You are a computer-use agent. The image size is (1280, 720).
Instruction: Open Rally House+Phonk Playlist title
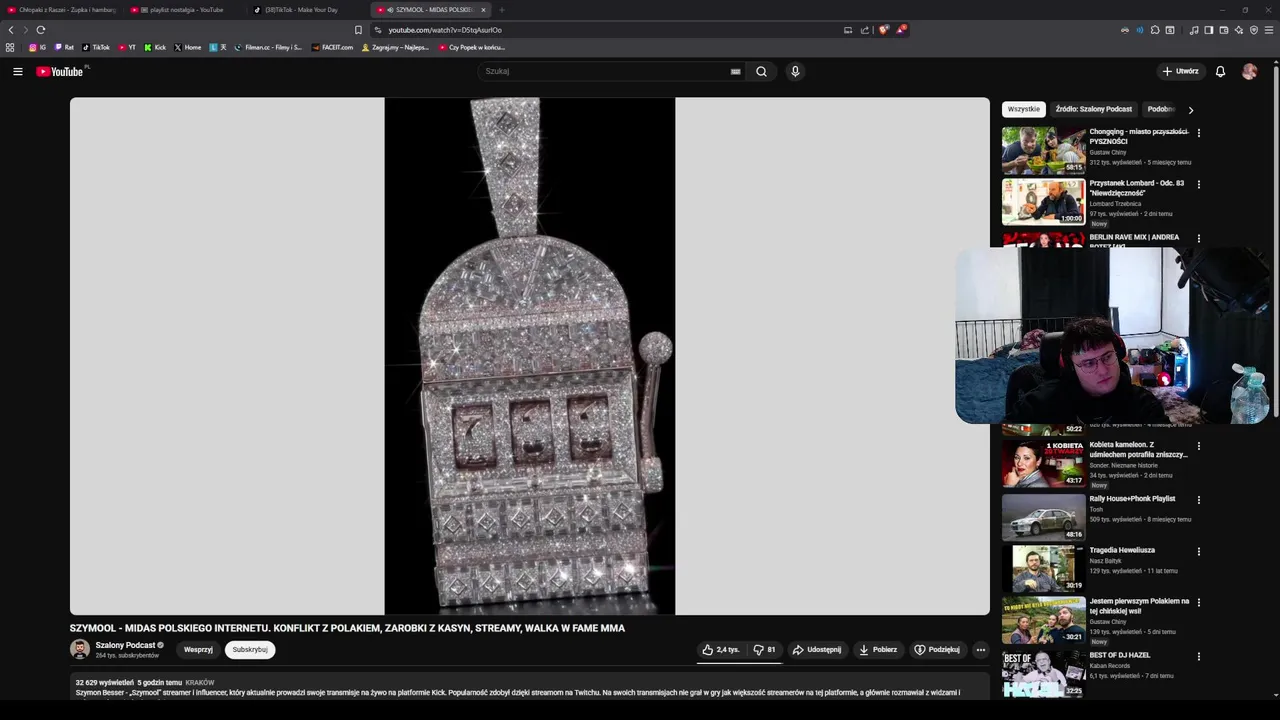[1132, 498]
